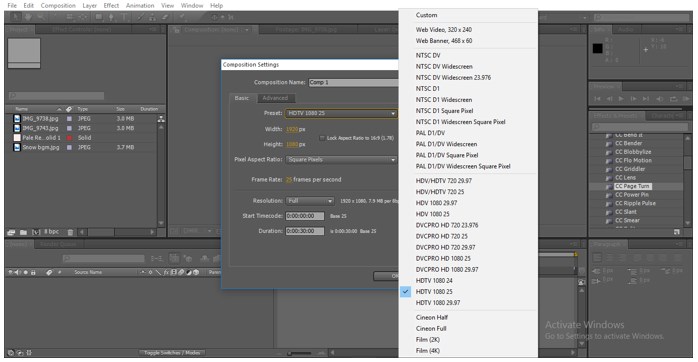The height and width of the screenshot is (362, 698).
Task: Click the new bin icon under Effects list
Action: coord(677,232)
